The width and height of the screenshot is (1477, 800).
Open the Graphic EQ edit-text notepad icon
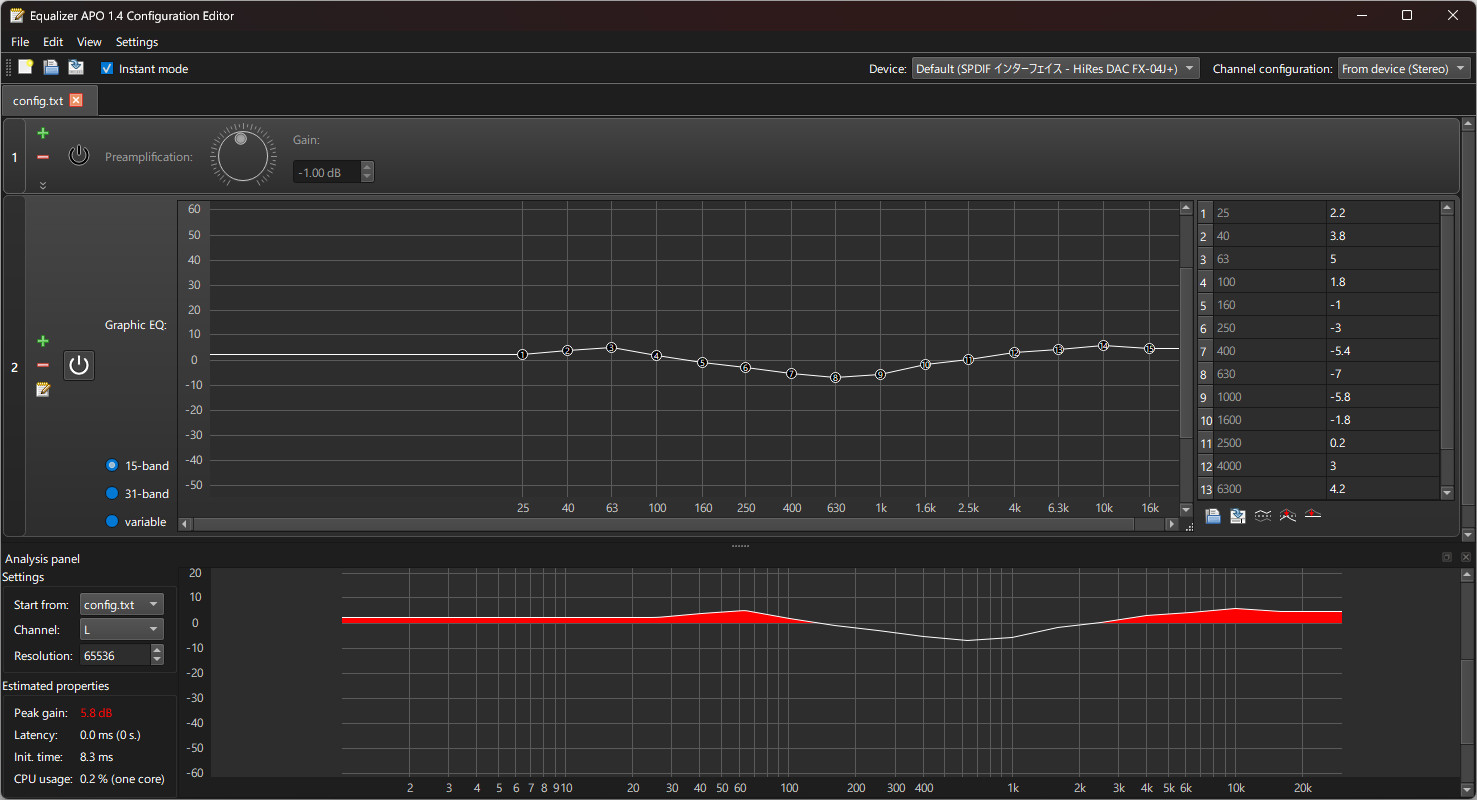click(43, 389)
